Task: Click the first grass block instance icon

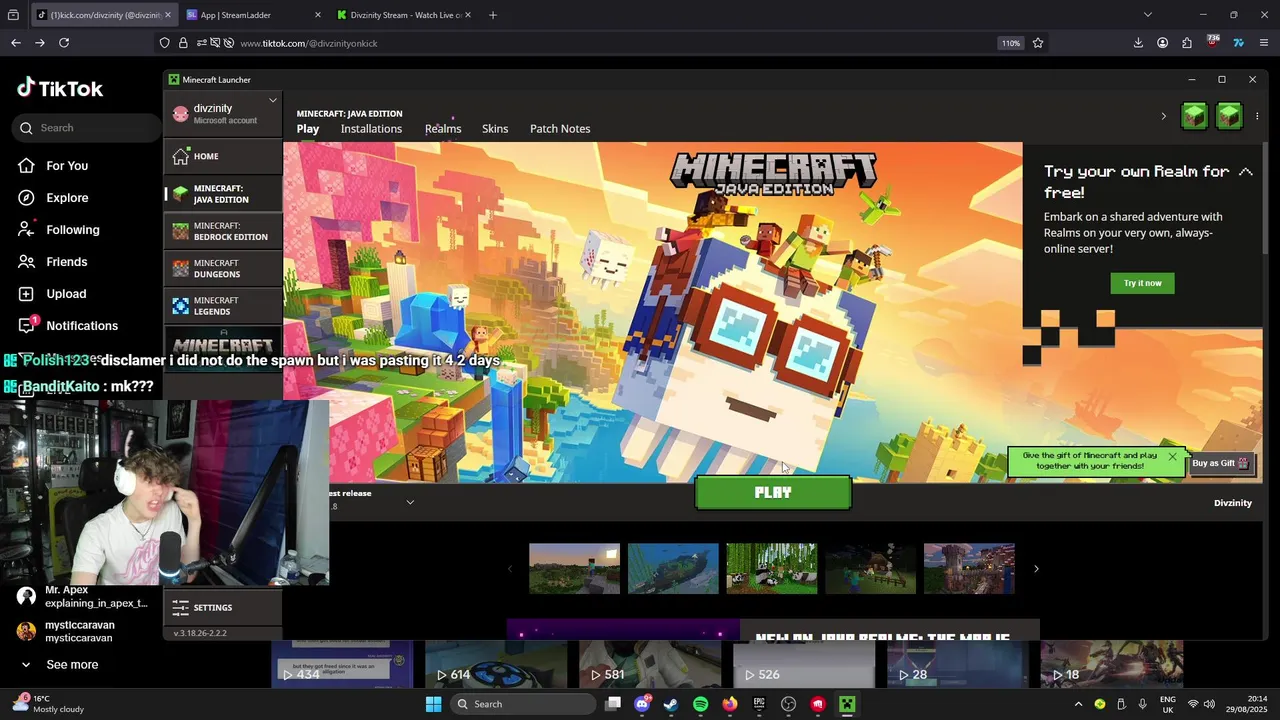Action: pos(1194,116)
